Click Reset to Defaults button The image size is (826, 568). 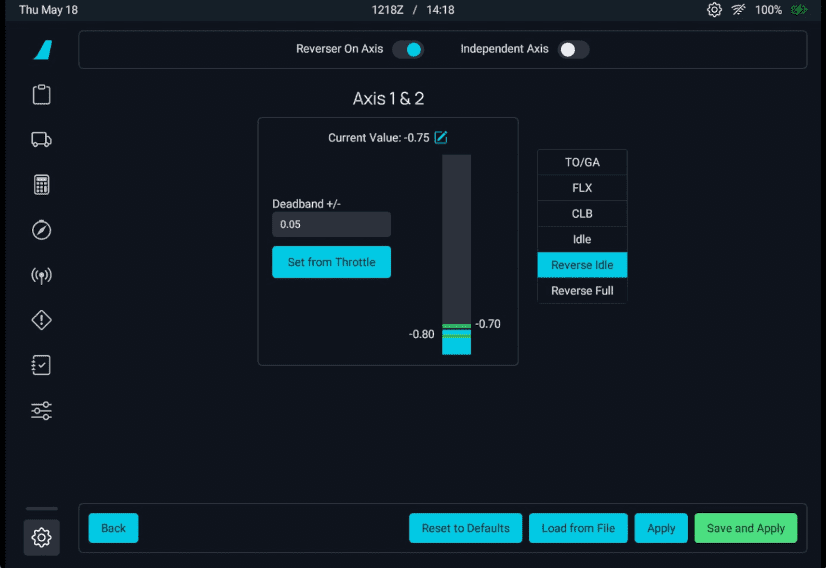pyautogui.click(x=465, y=528)
